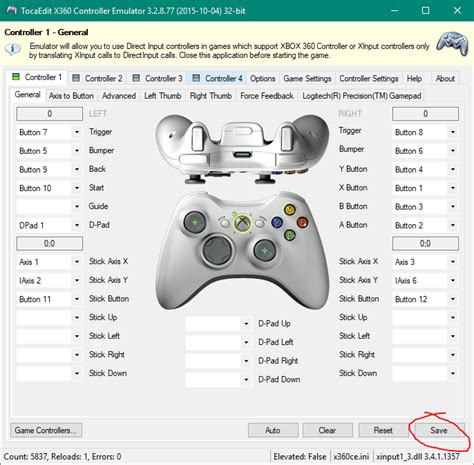
Task: Open the right Stick Button dropdown showing Button 12
Action: [x=425, y=299]
